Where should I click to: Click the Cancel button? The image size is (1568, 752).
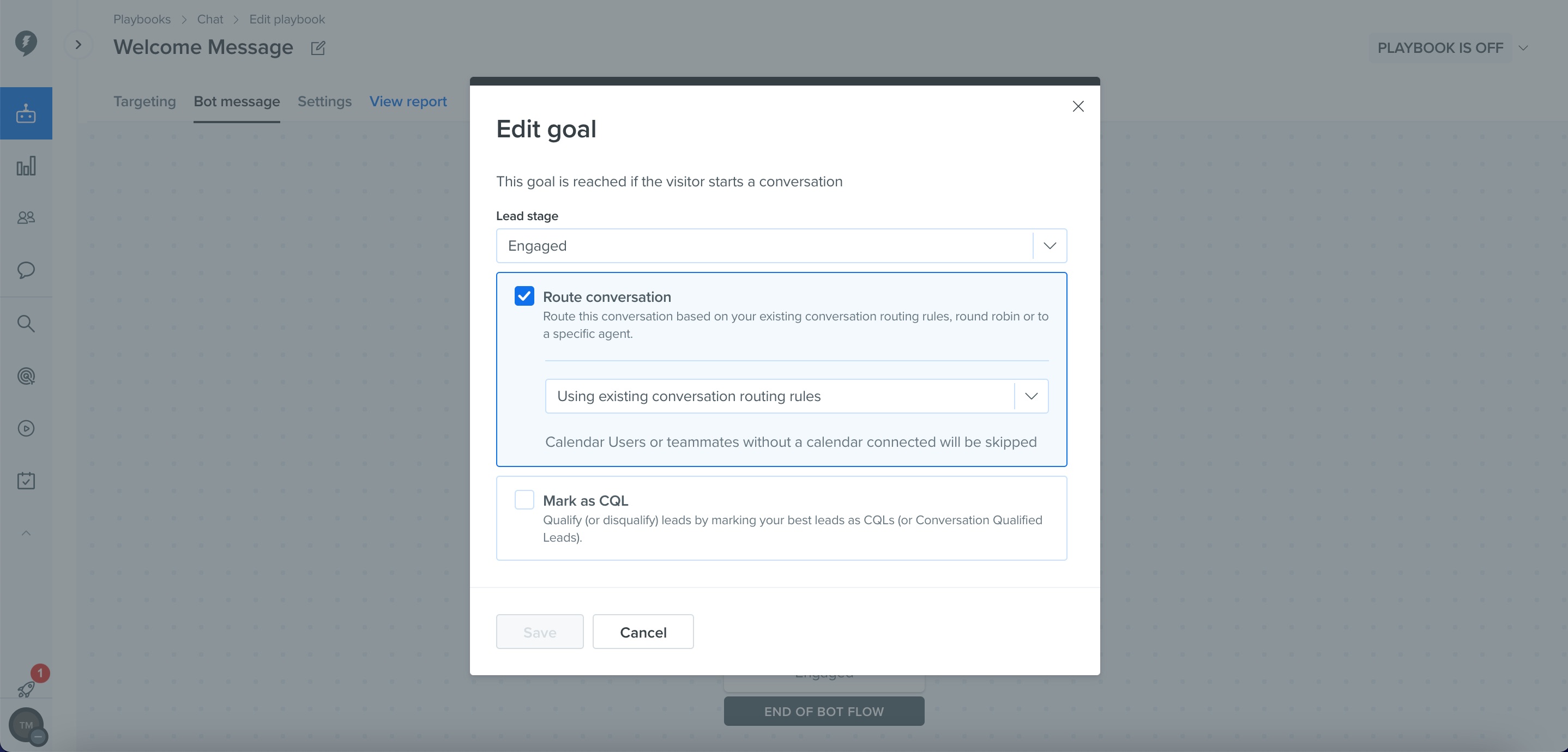[643, 632]
